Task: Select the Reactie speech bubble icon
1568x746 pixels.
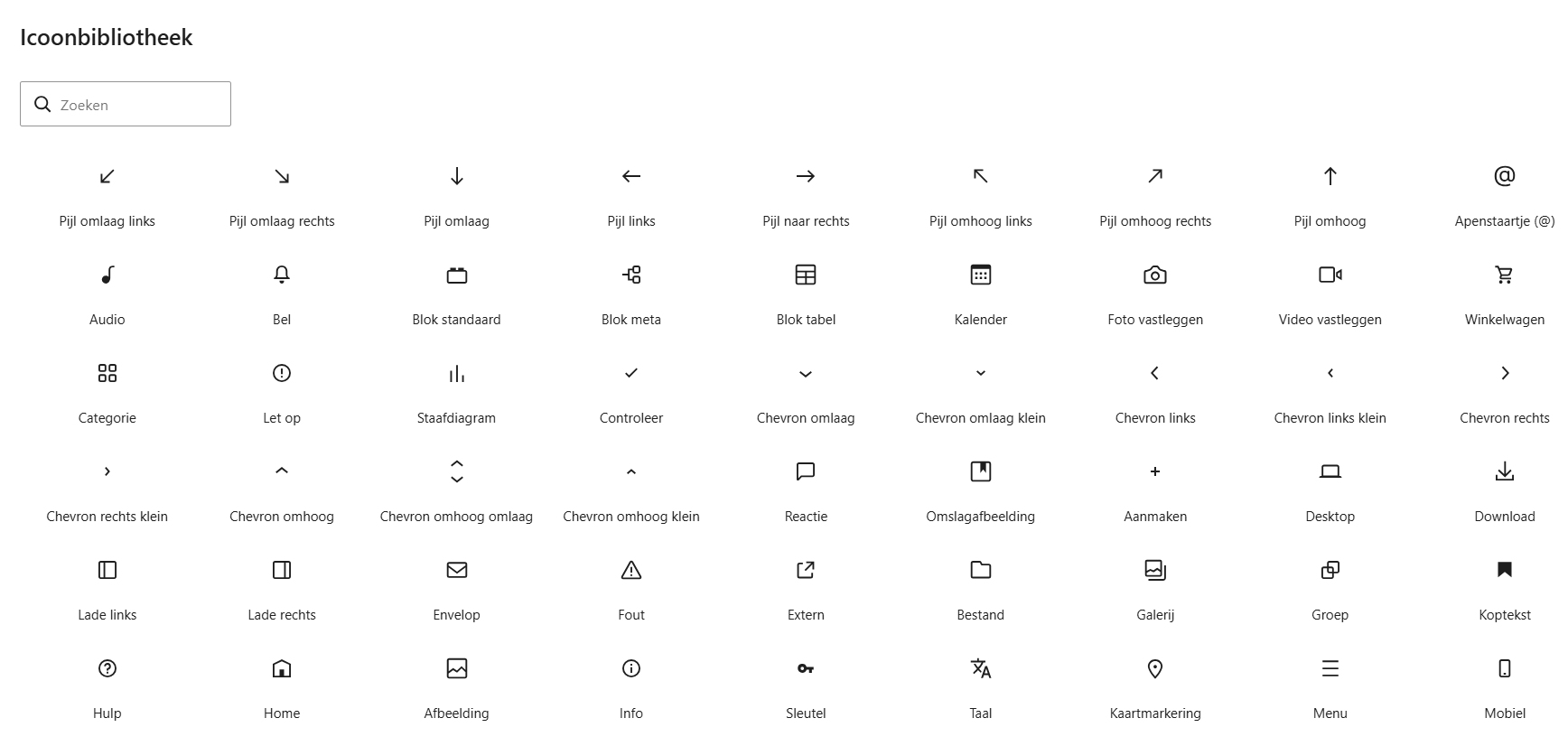Action: [x=806, y=471]
